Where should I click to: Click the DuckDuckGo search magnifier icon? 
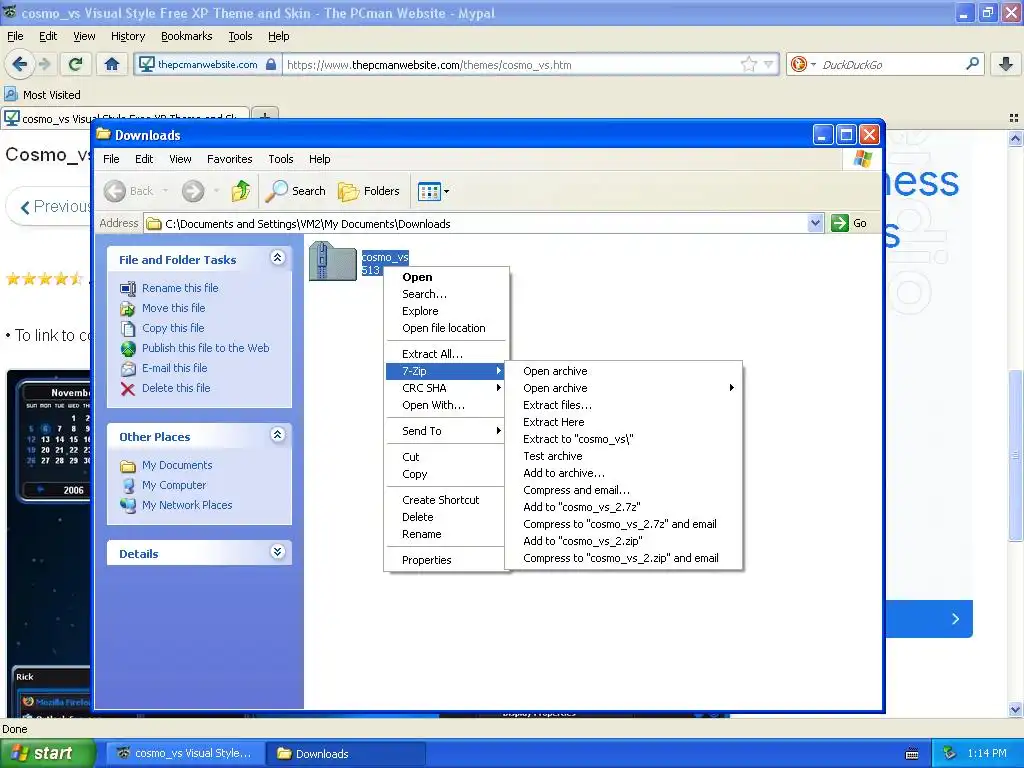(972, 64)
